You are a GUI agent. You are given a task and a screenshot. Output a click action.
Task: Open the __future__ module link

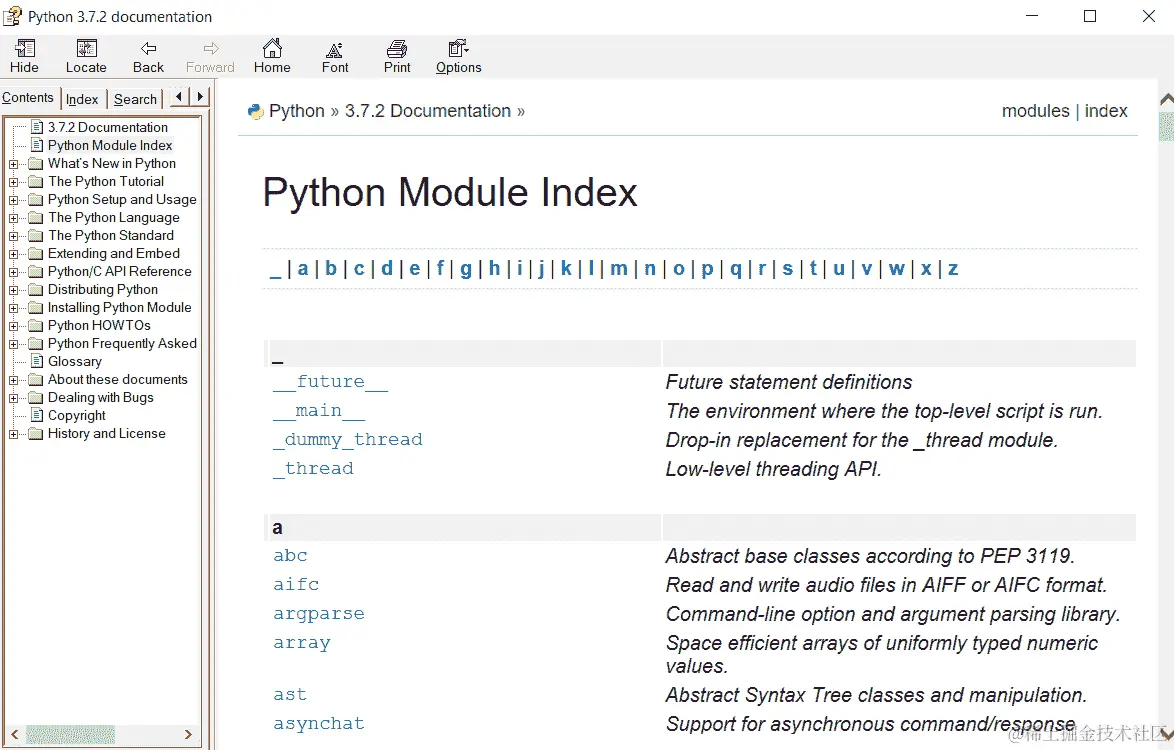[x=330, y=382]
